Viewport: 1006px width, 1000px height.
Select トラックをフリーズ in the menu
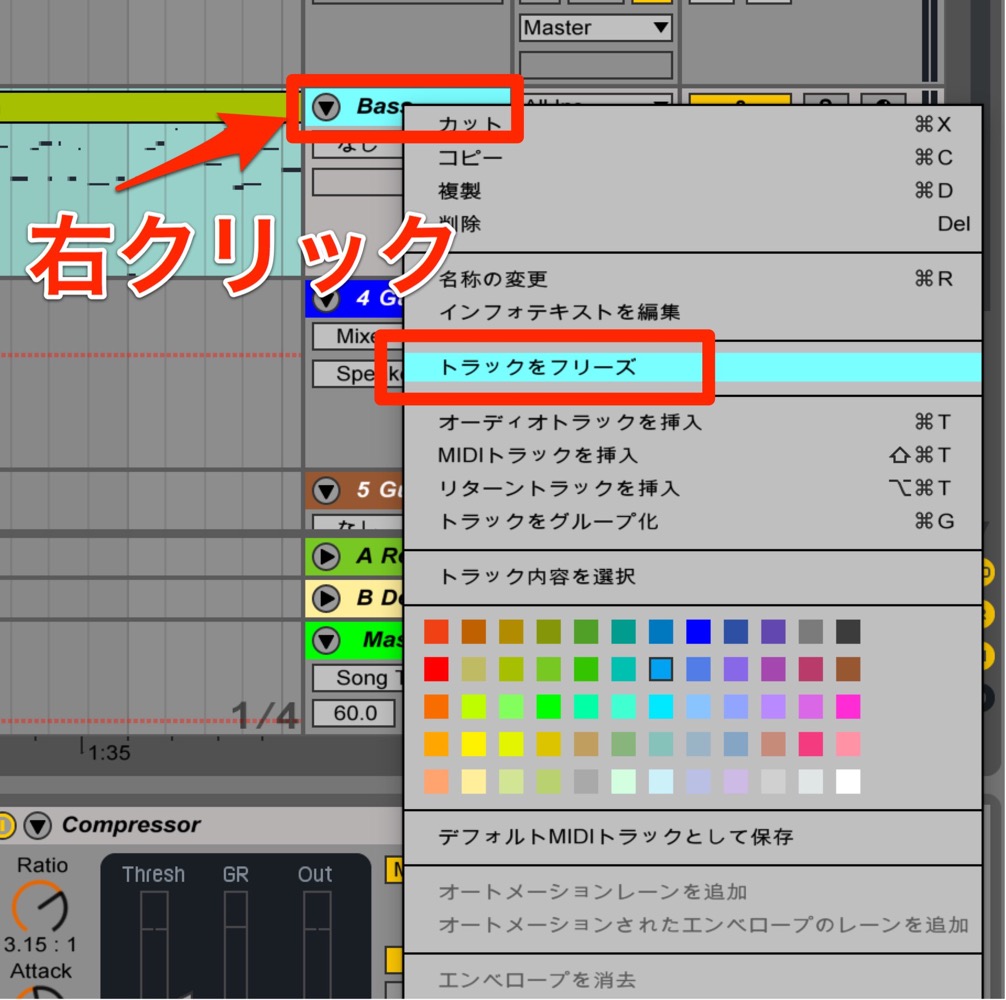(x=693, y=367)
